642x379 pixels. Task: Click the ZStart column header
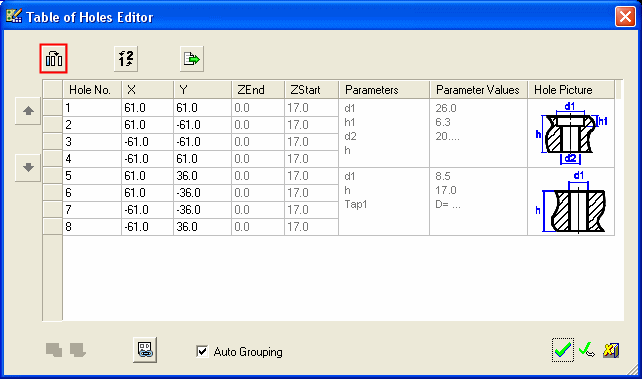pyautogui.click(x=312, y=90)
